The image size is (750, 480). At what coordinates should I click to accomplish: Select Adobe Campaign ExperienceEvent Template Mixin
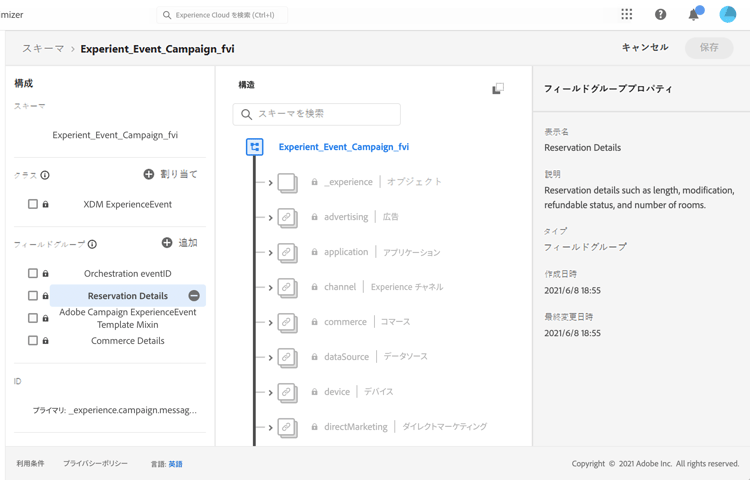click(128, 318)
